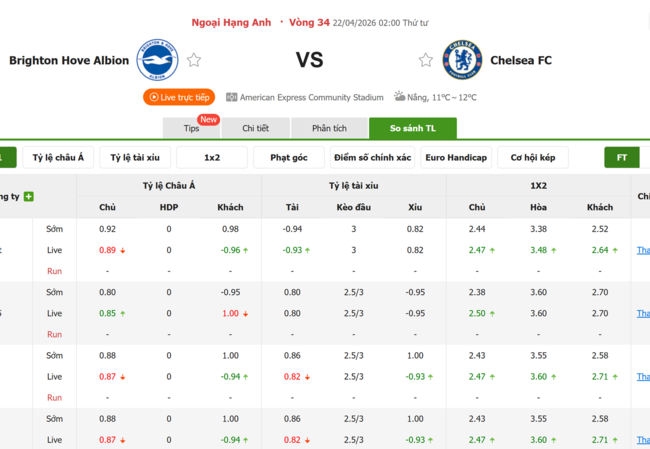Viewport: 650px width, 449px height.
Task: Show the Tỷ lệ tài xỉu odds
Action: pos(135,158)
